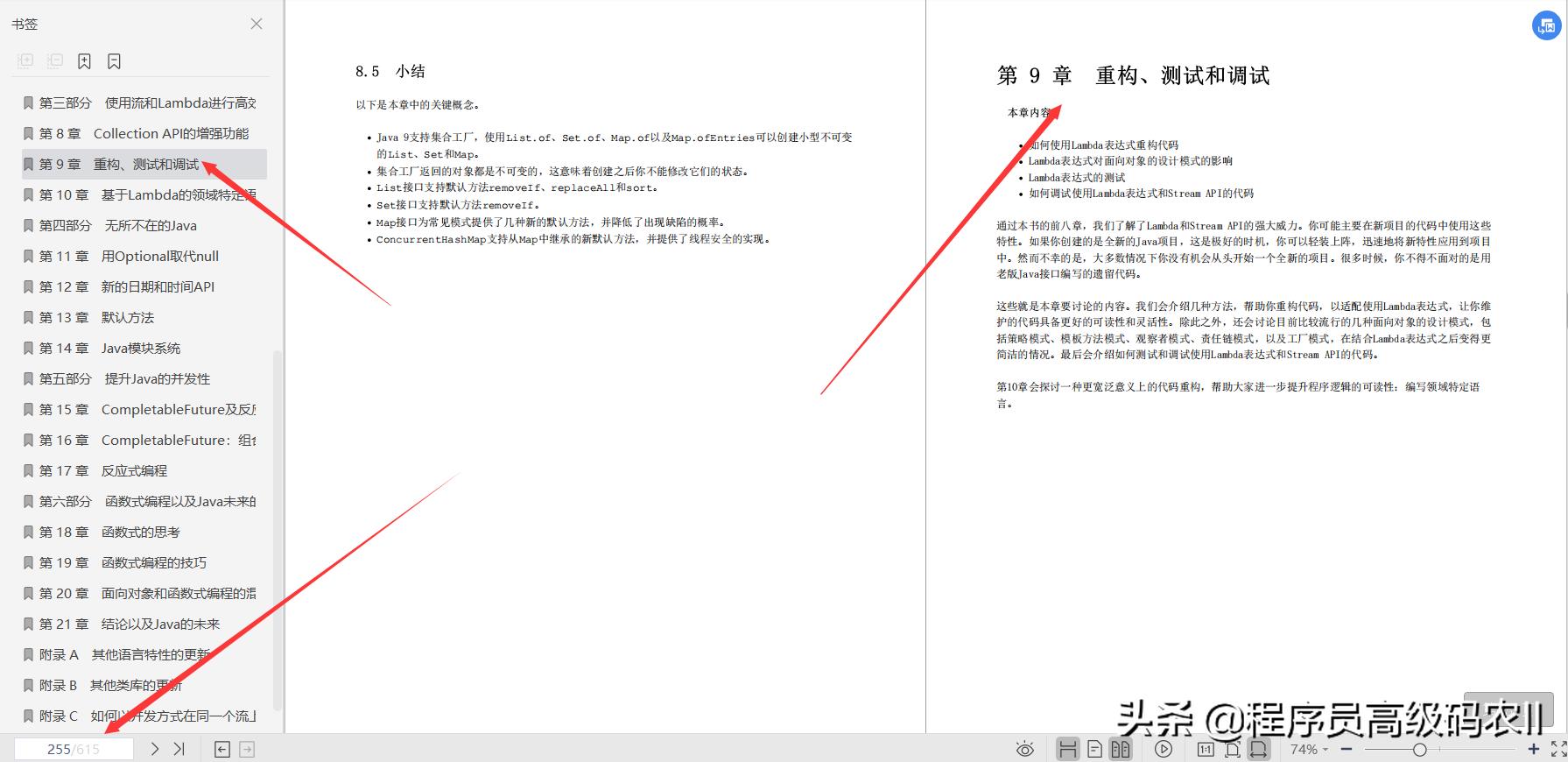The height and width of the screenshot is (762, 1568).
Task: Open bookmark 第 10 章 基于Lambda的领域特定语言
Action: tap(144, 195)
